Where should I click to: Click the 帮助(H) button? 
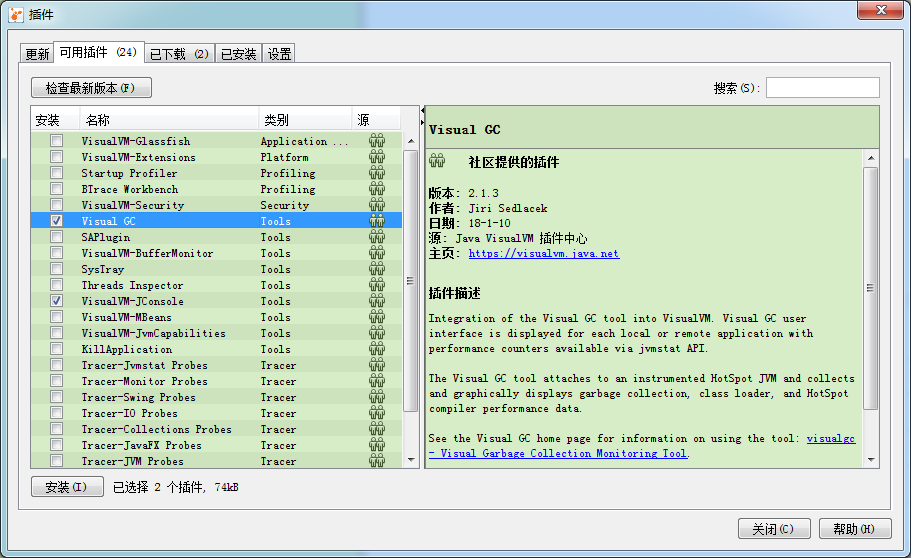tap(855, 528)
